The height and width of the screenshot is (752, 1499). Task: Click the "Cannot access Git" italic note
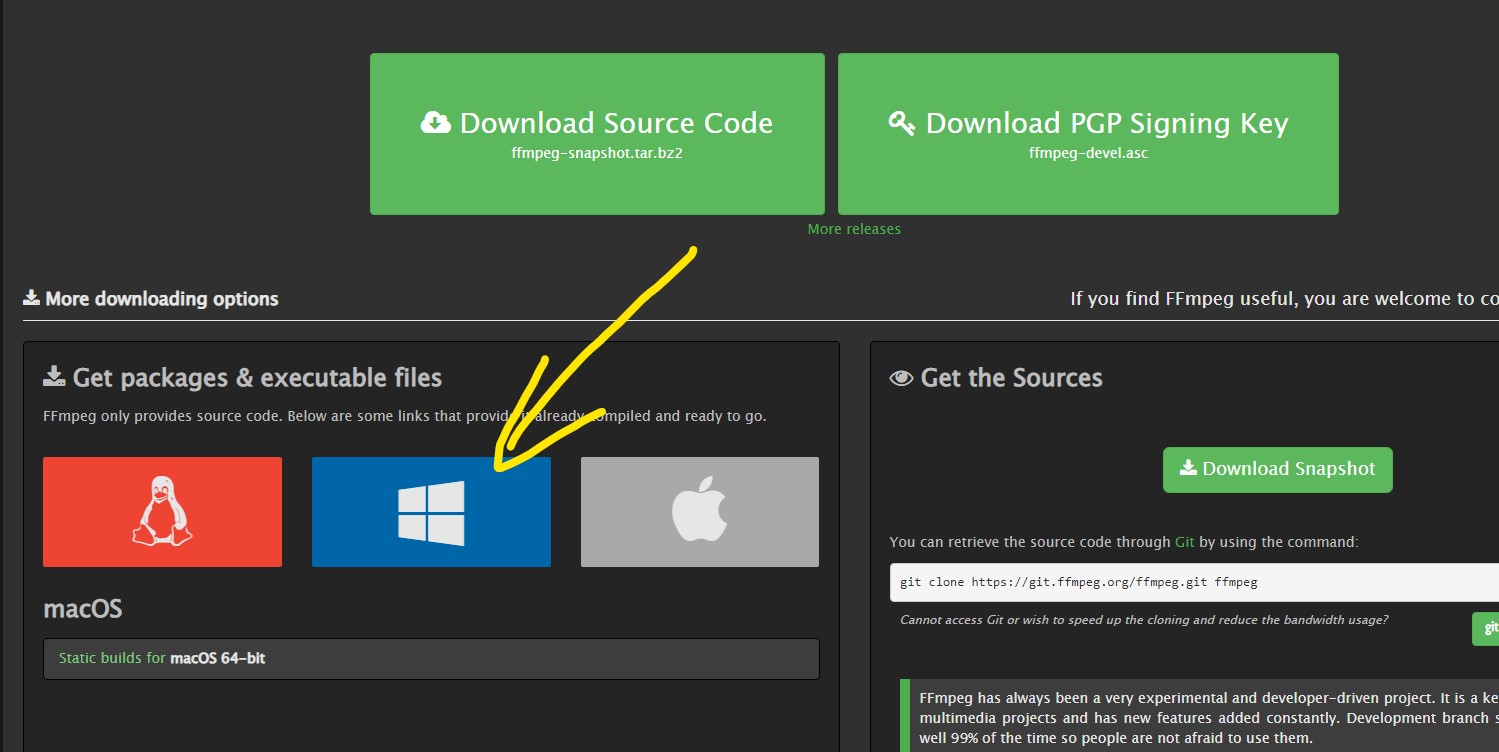(x=1144, y=620)
